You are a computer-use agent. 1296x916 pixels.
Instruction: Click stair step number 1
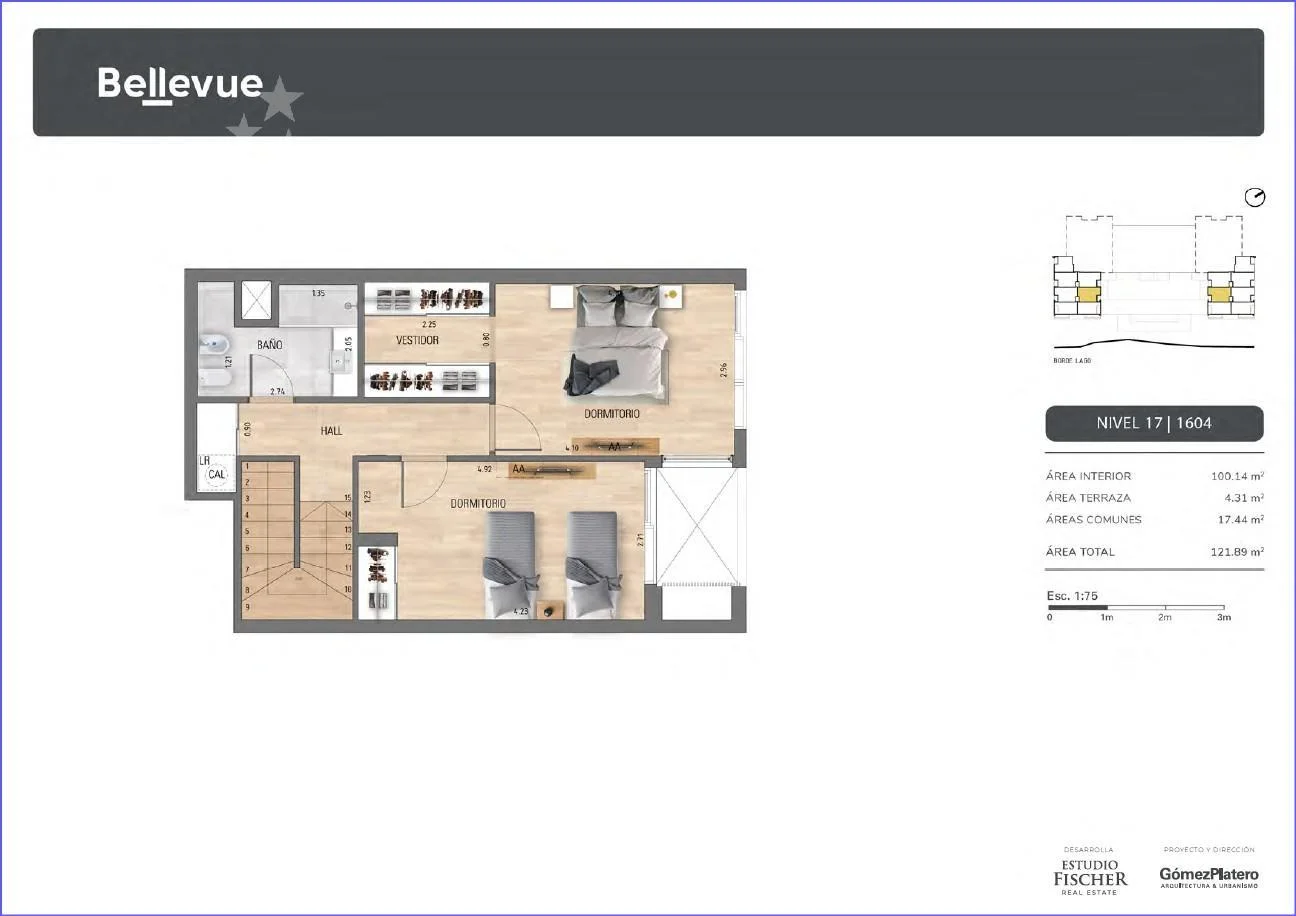click(247, 466)
